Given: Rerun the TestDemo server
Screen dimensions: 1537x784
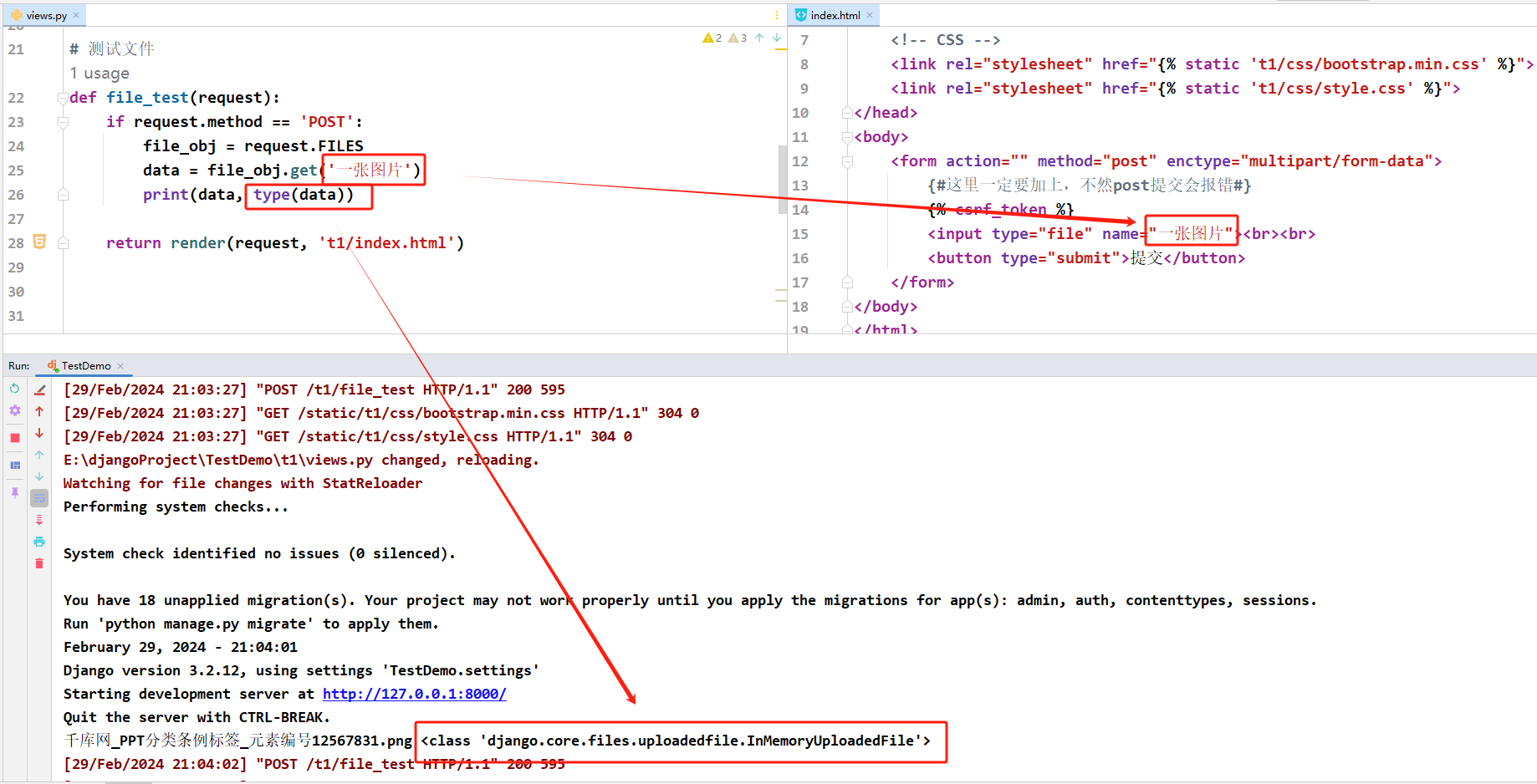Looking at the screenshot, I should [x=14, y=389].
